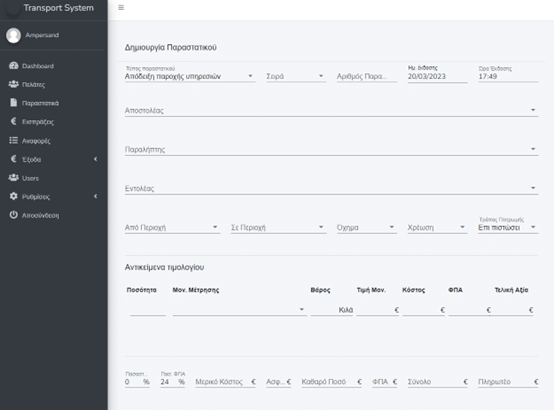Open Dashboard via its gauge icon

point(13,65)
